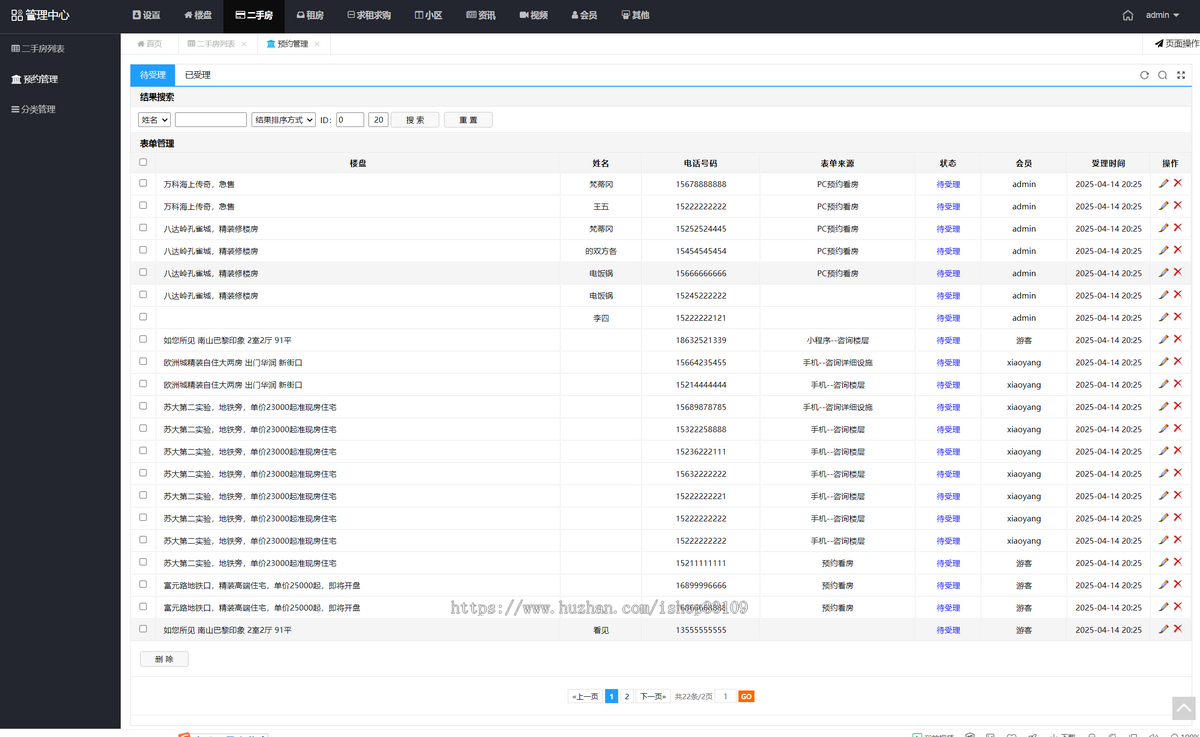Click the 搜 索 search button

(x=415, y=120)
